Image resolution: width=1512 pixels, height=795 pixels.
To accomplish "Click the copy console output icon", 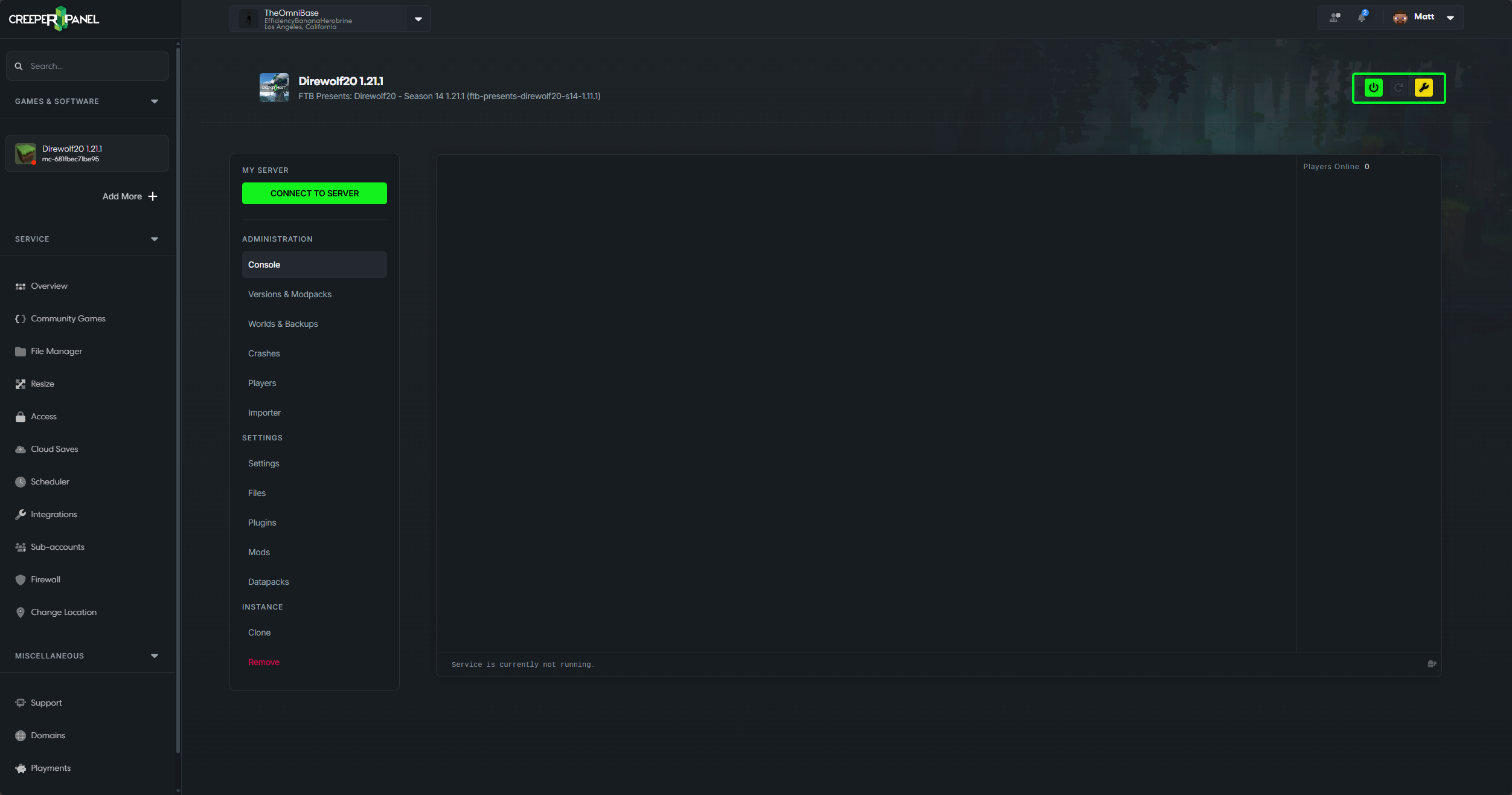I will pos(1432,663).
